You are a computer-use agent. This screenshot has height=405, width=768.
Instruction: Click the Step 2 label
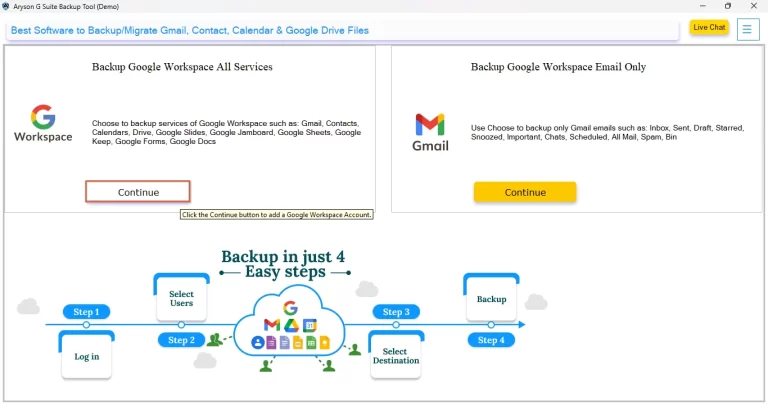(x=181, y=340)
